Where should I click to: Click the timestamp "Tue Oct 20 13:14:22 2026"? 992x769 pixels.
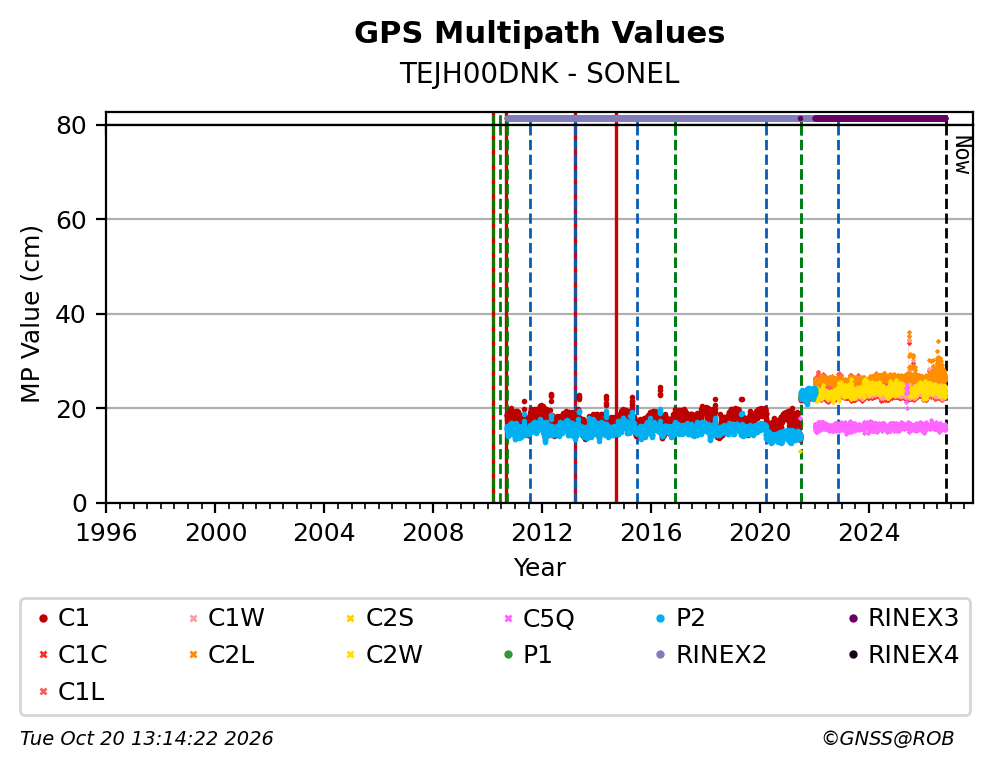147,739
